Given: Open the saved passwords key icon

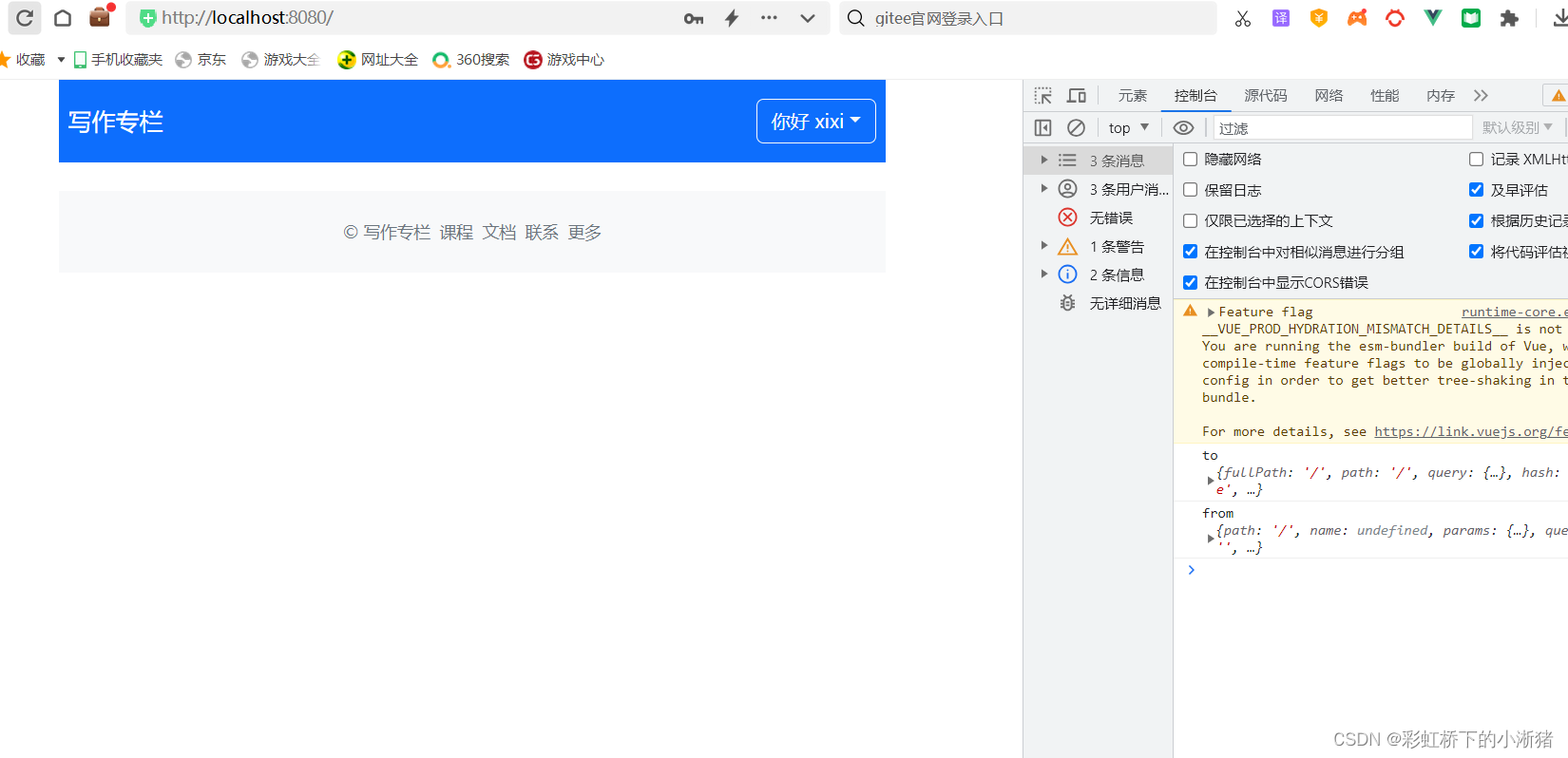Looking at the screenshot, I should point(694,18).
